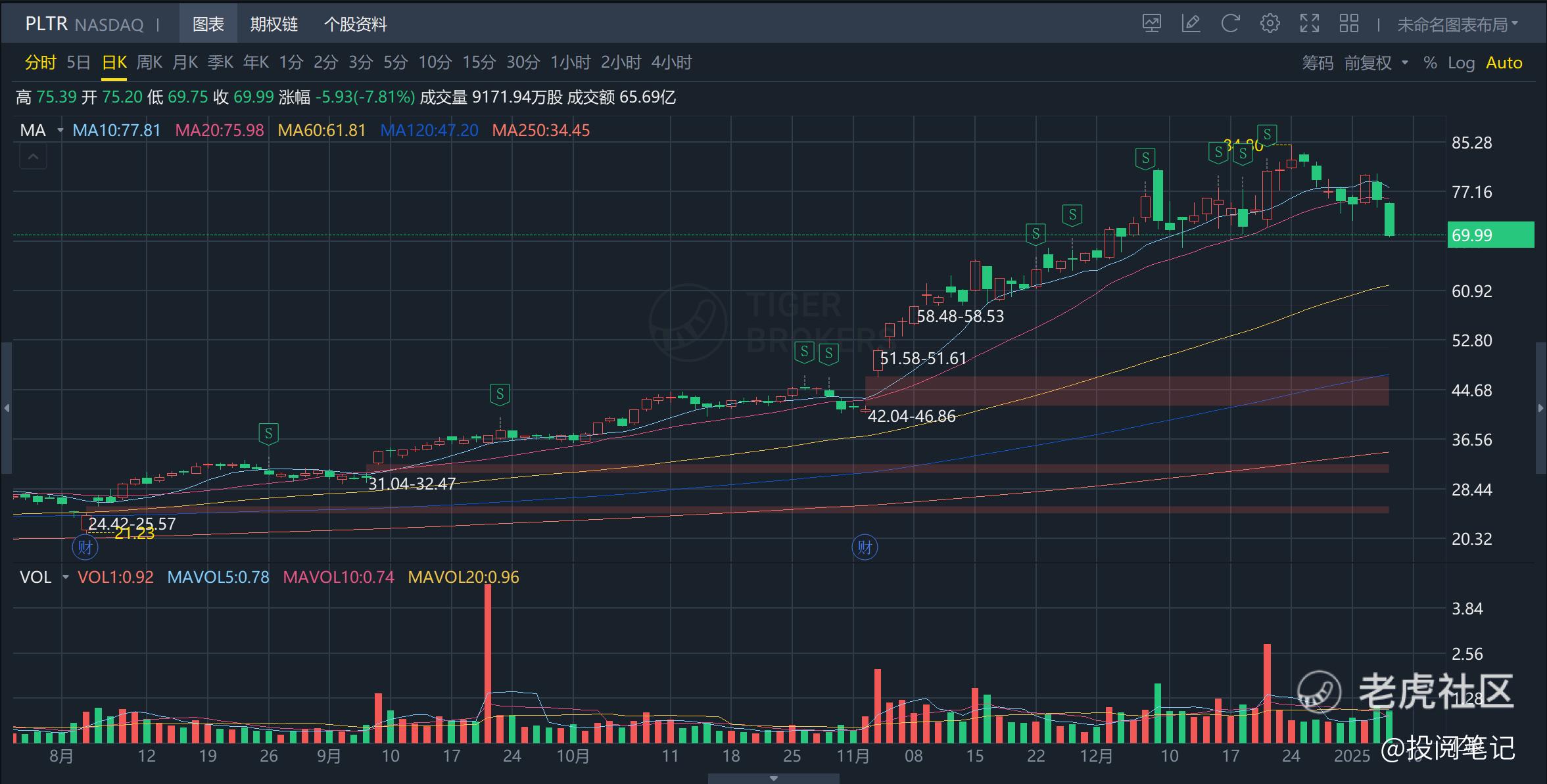Select the 年K yearly timeframe

pyautogui.click(x=256, y=62)
